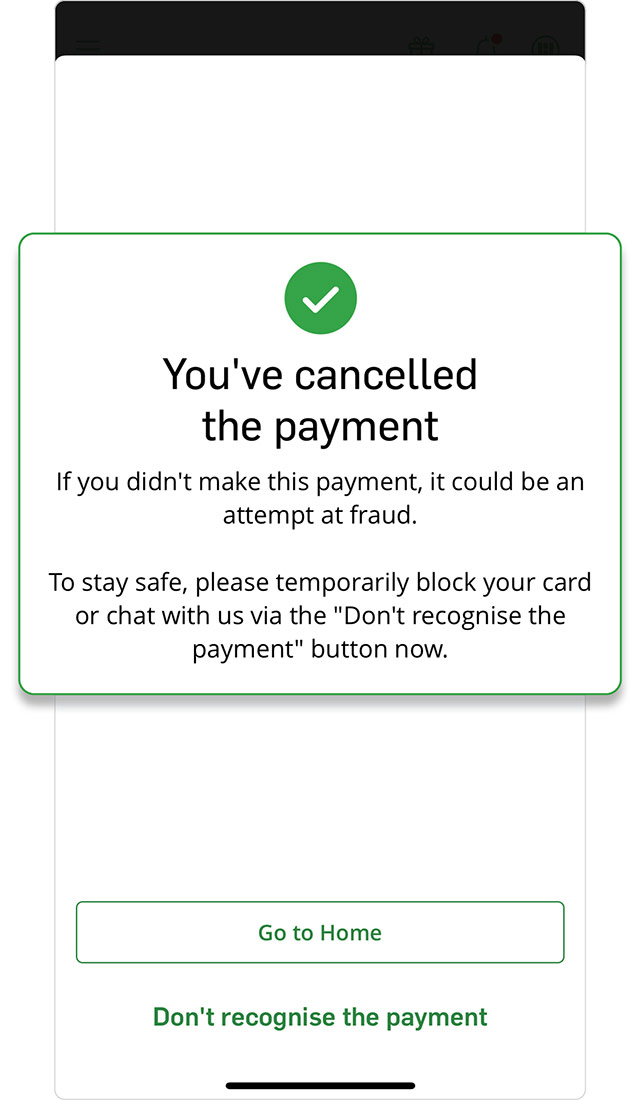Open the dimmed gift rewards icon
Screen dimensions: 640x1100
coord(422,46)
